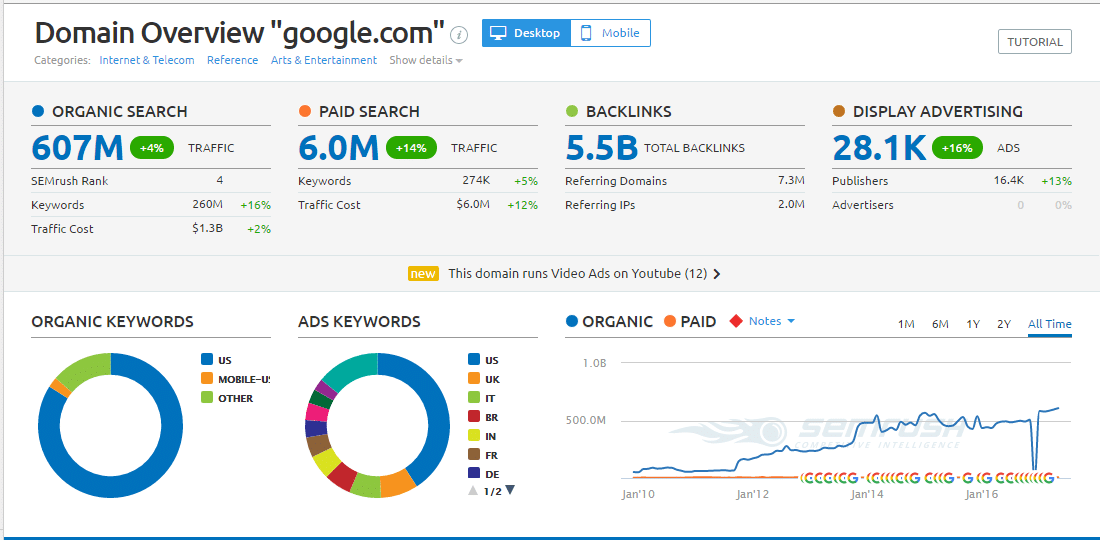This screenshot has width=1100, height=540.
Task: Go to previous legend page arrow
Action: click(x=473, y=490)
